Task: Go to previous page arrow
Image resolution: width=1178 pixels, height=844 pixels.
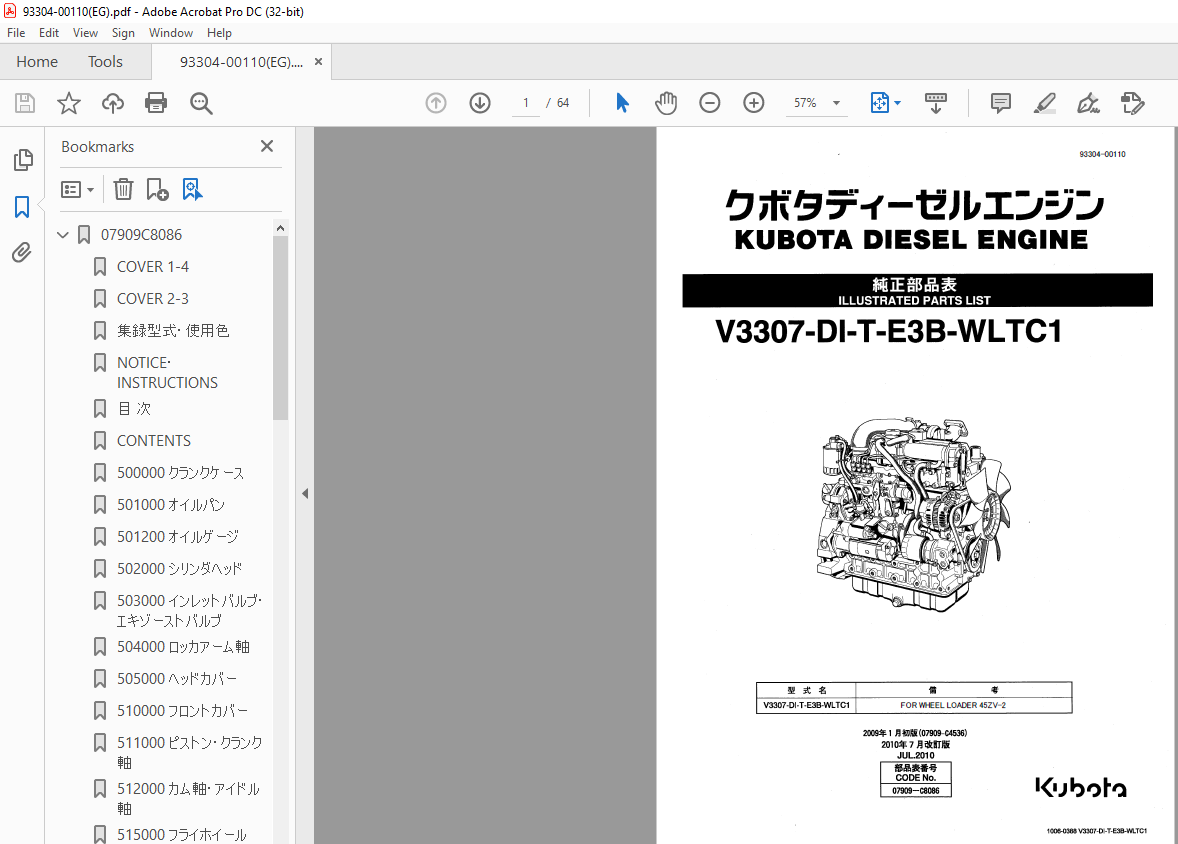Action: [x=436, y=103]
